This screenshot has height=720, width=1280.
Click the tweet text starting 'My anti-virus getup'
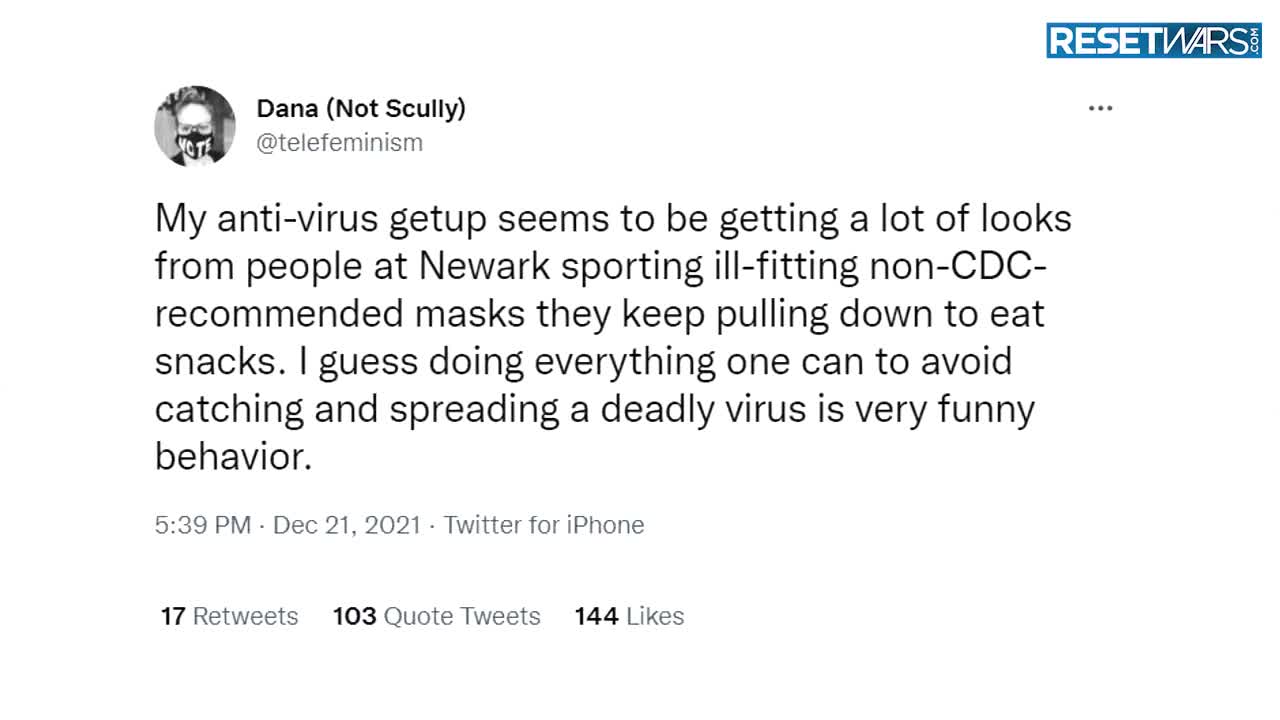[613, 337]
